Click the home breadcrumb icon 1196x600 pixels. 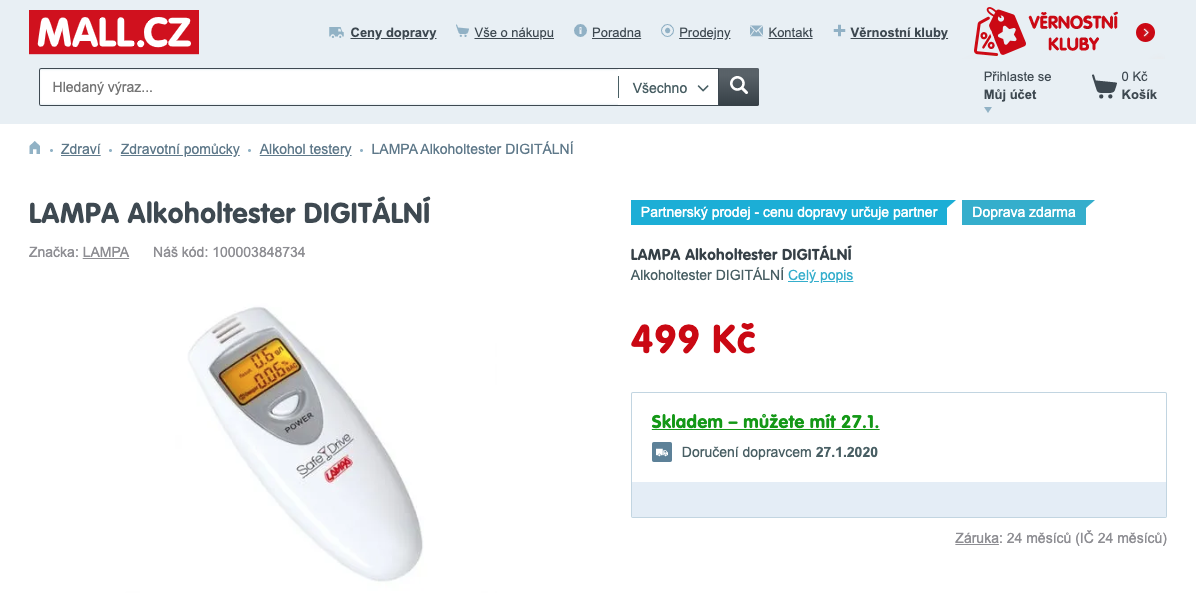34,148
